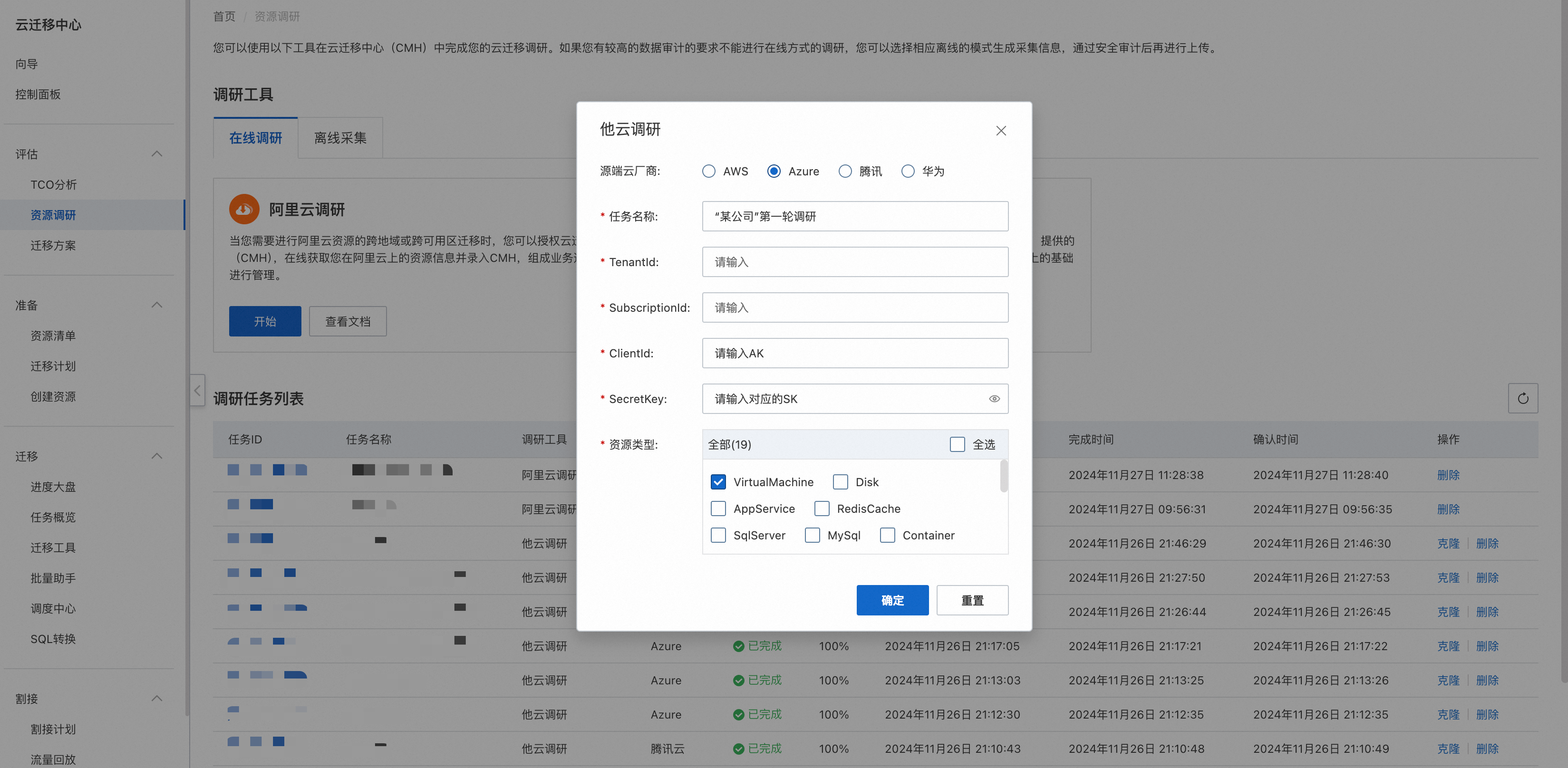Select the Azure radio button
This screenshot has height=768, width=1568.
click(x=774, y=171)
